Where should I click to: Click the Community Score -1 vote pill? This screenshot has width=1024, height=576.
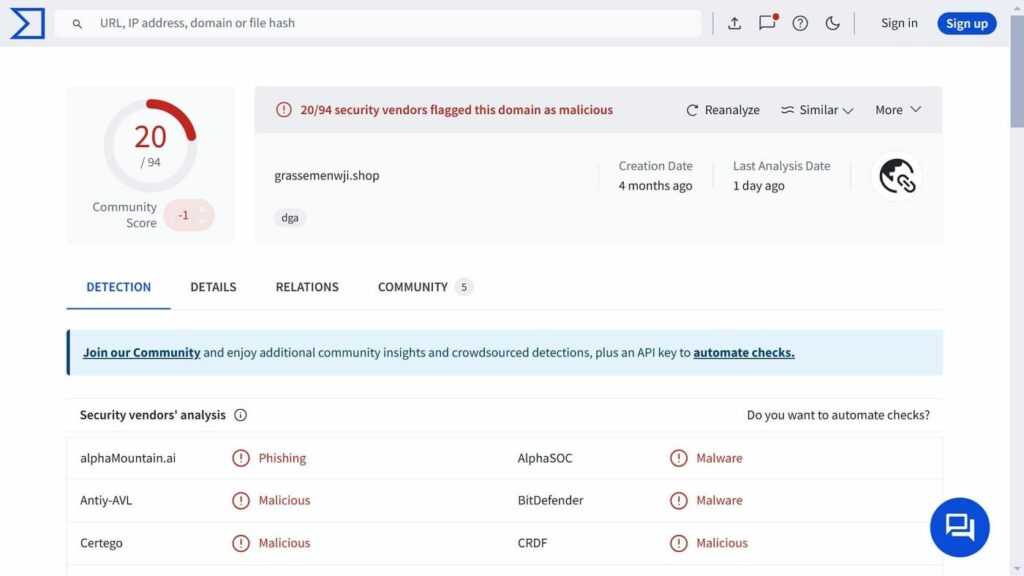(189, 215)
